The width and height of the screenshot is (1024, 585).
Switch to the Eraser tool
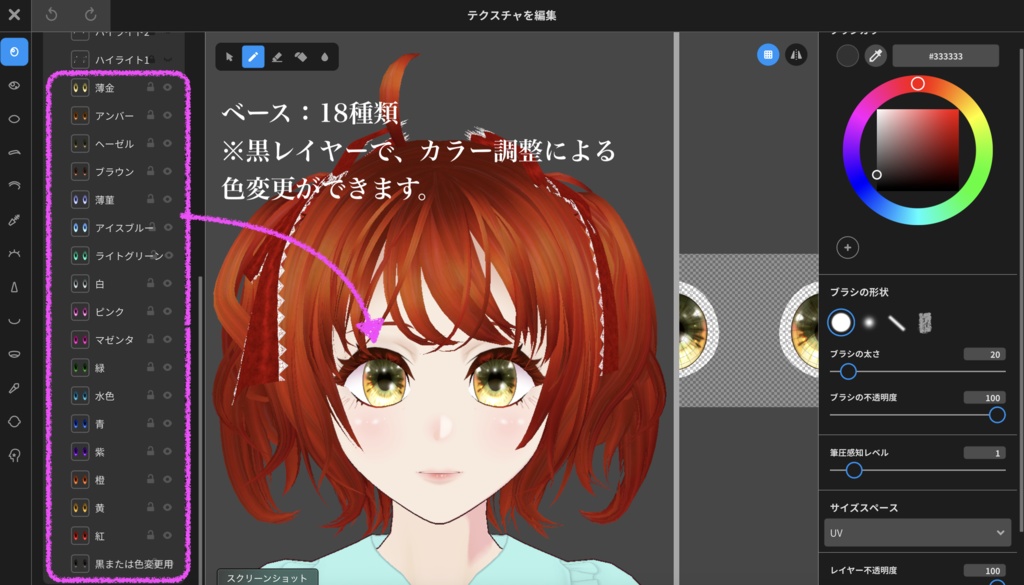coord(275,56)
